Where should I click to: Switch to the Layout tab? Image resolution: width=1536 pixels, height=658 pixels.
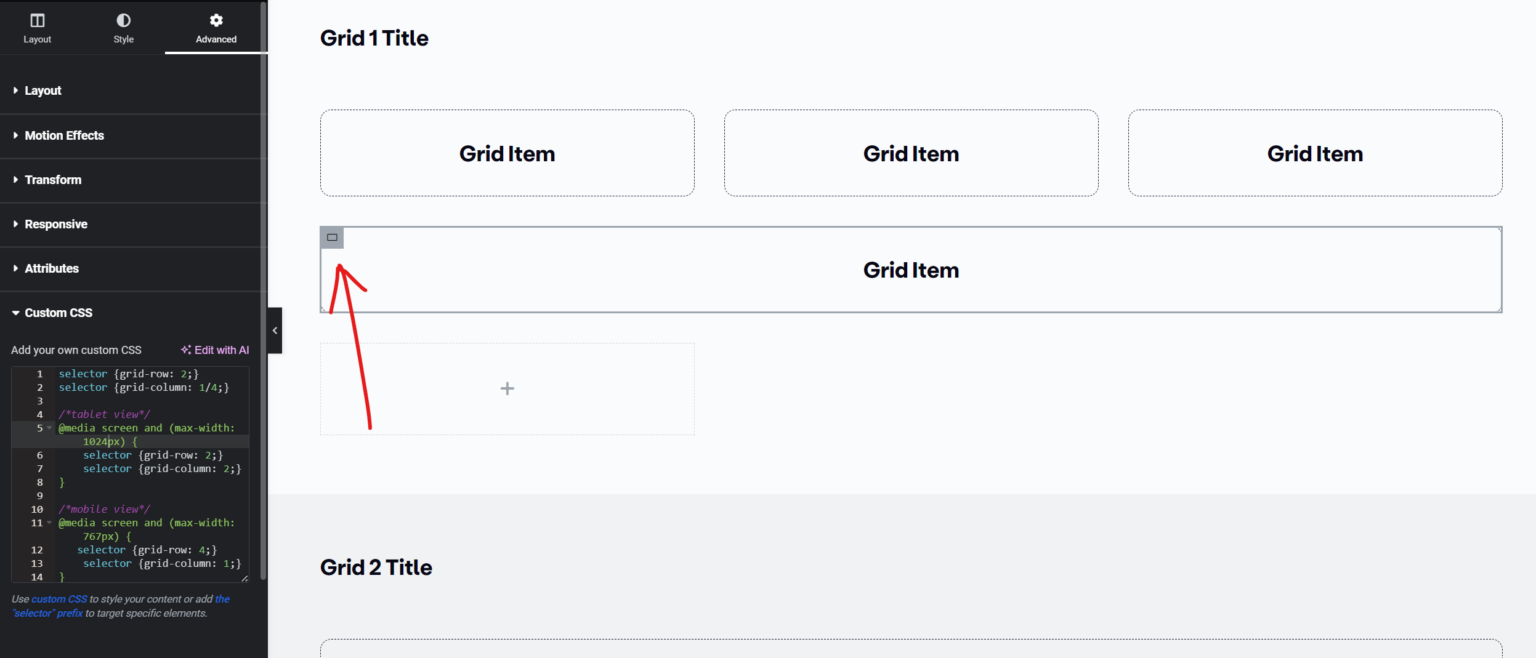[x=37, y=27]
